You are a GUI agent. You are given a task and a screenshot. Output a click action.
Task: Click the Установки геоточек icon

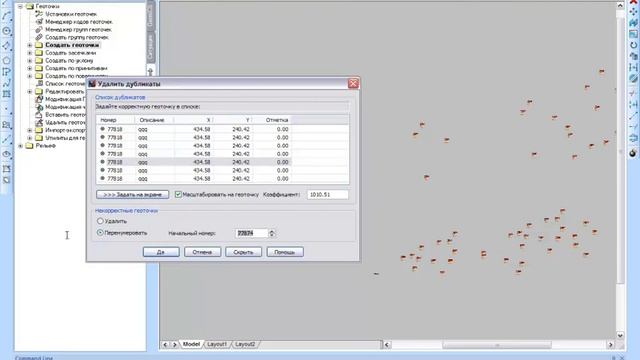[x=39, y=14]
